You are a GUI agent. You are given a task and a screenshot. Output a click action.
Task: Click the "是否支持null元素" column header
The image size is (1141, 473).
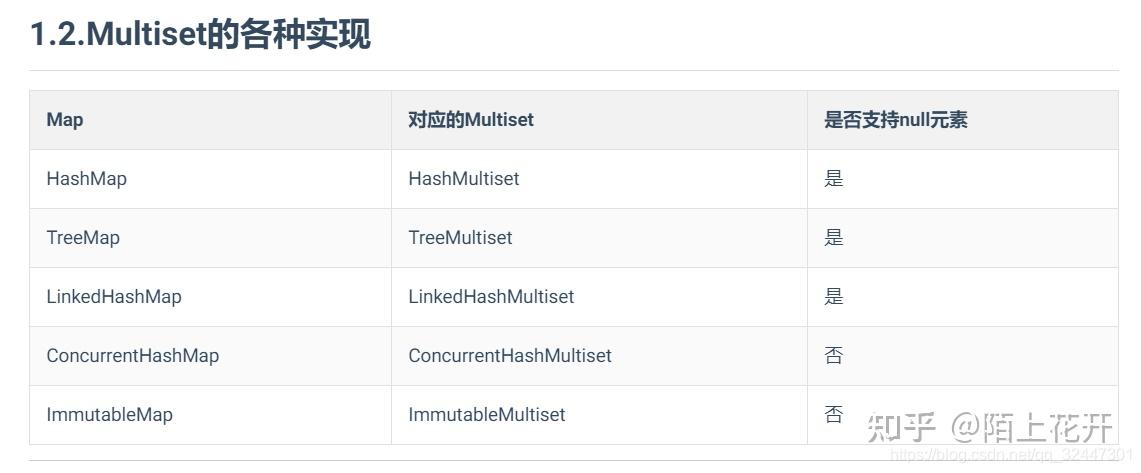[x=895, y=120]
